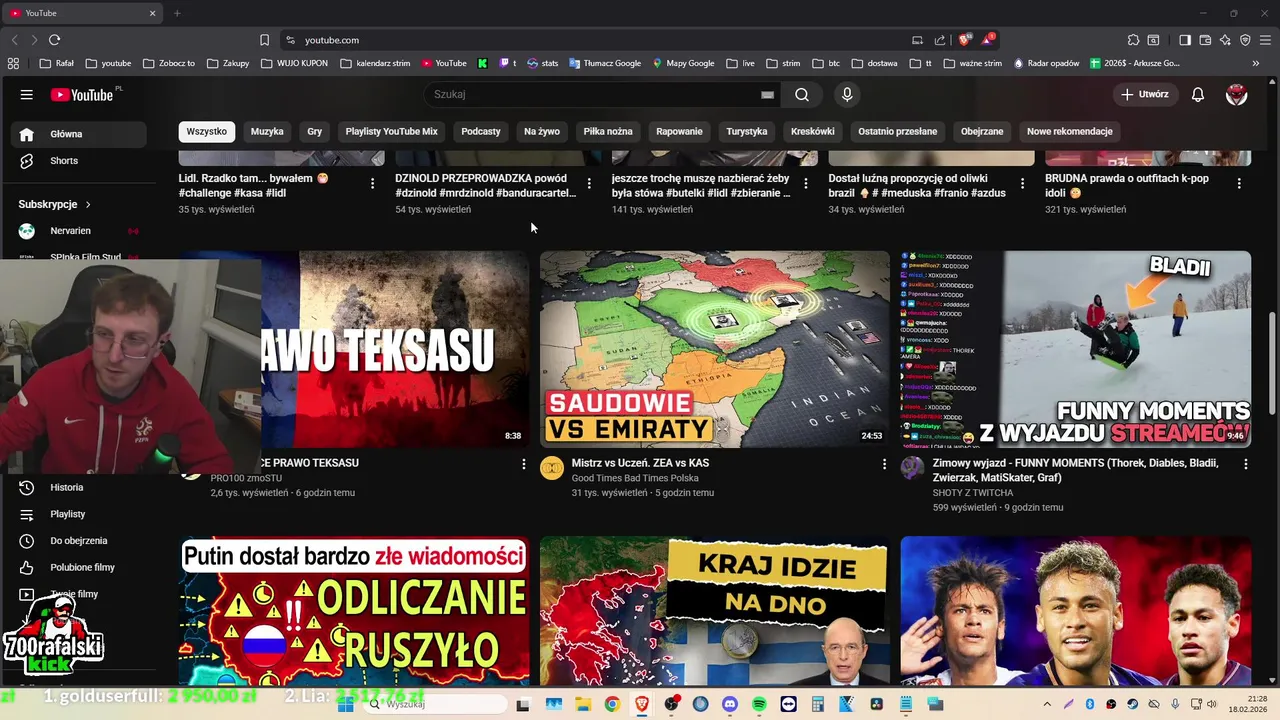Open Do obejrzenia watch later

pos(79,541)
